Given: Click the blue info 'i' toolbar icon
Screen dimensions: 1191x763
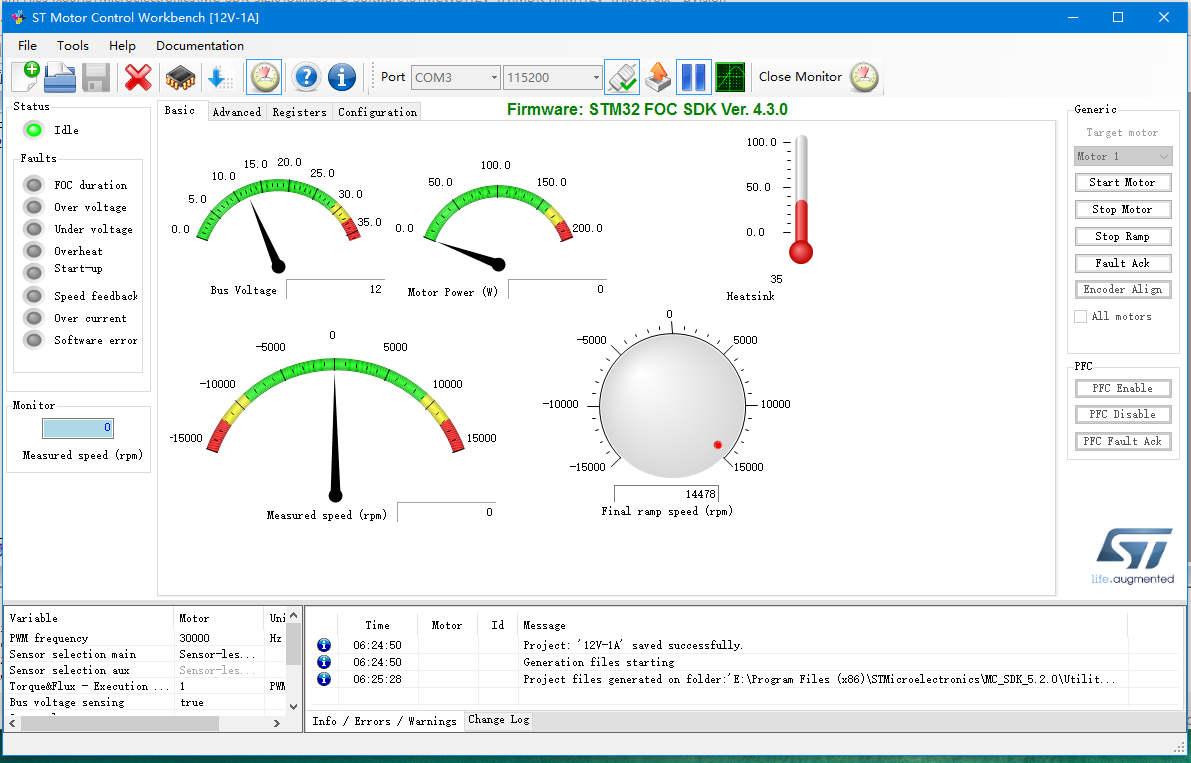Looking at the screenshot, I should [x=341, y=76].
